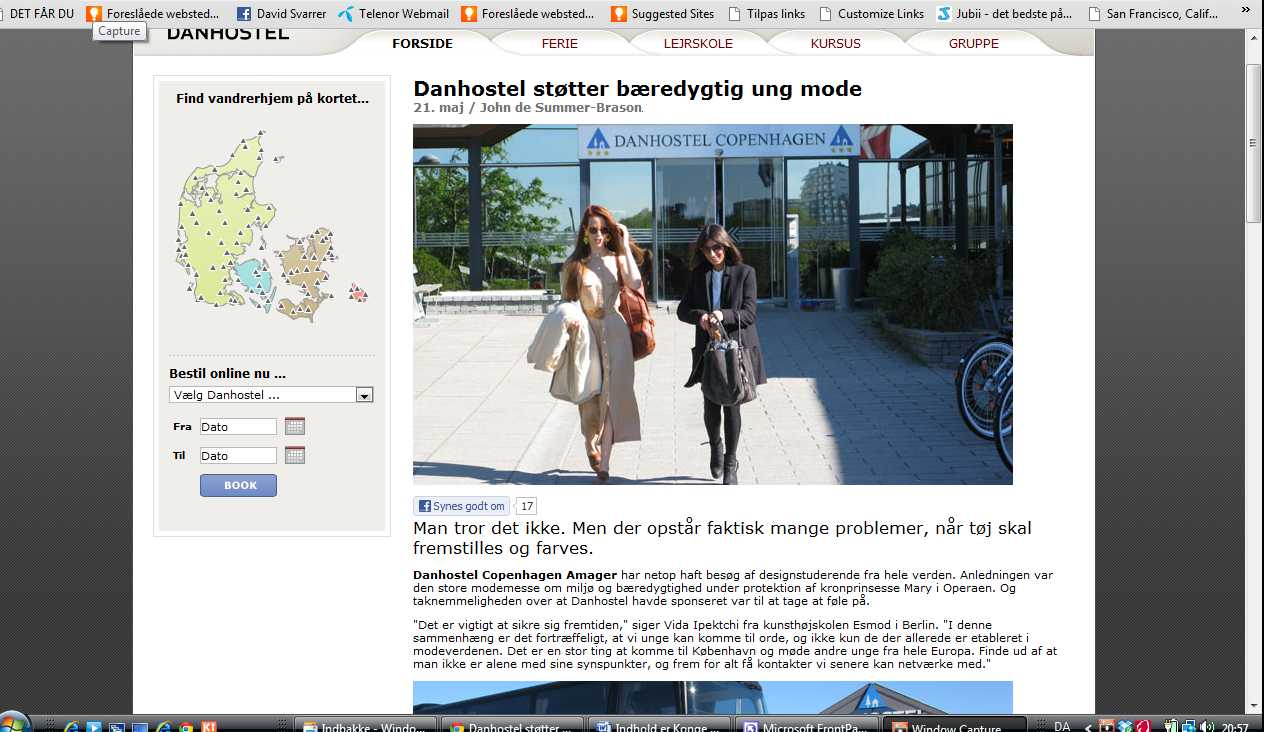Expand the 'Vælg Danhostel ...' dropdown
This screenshot has width=1264, height=732.
click(364, 395)
